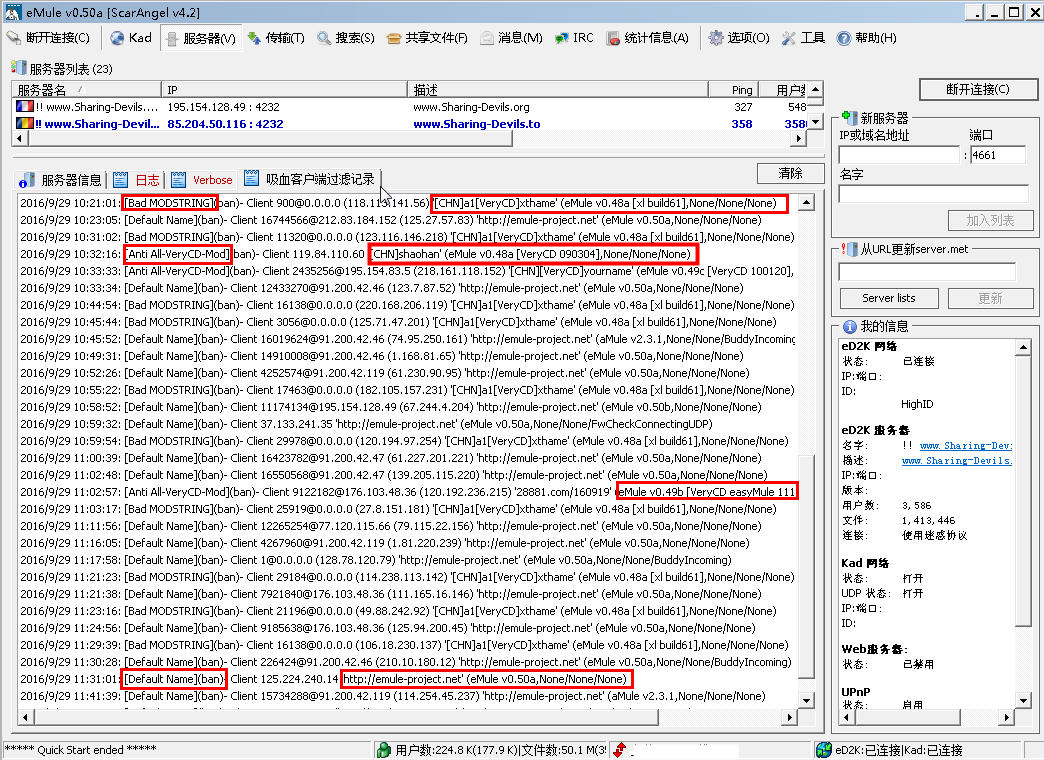Viewport: 1044px width, 760px height.
Task: Click the server Name (名字) input field
Action: [933, 194]
